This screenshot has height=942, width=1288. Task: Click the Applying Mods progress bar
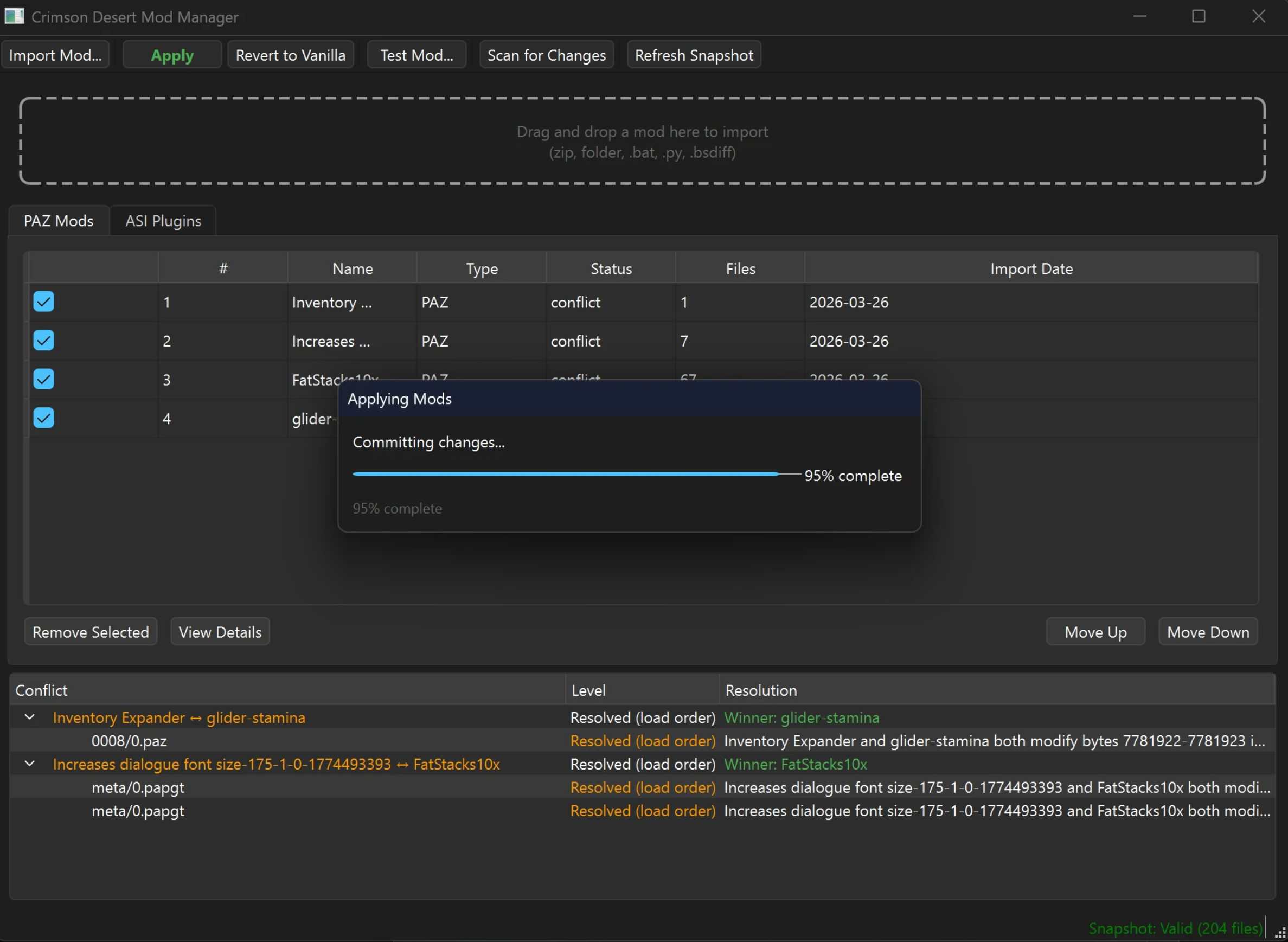pos(576,474)
